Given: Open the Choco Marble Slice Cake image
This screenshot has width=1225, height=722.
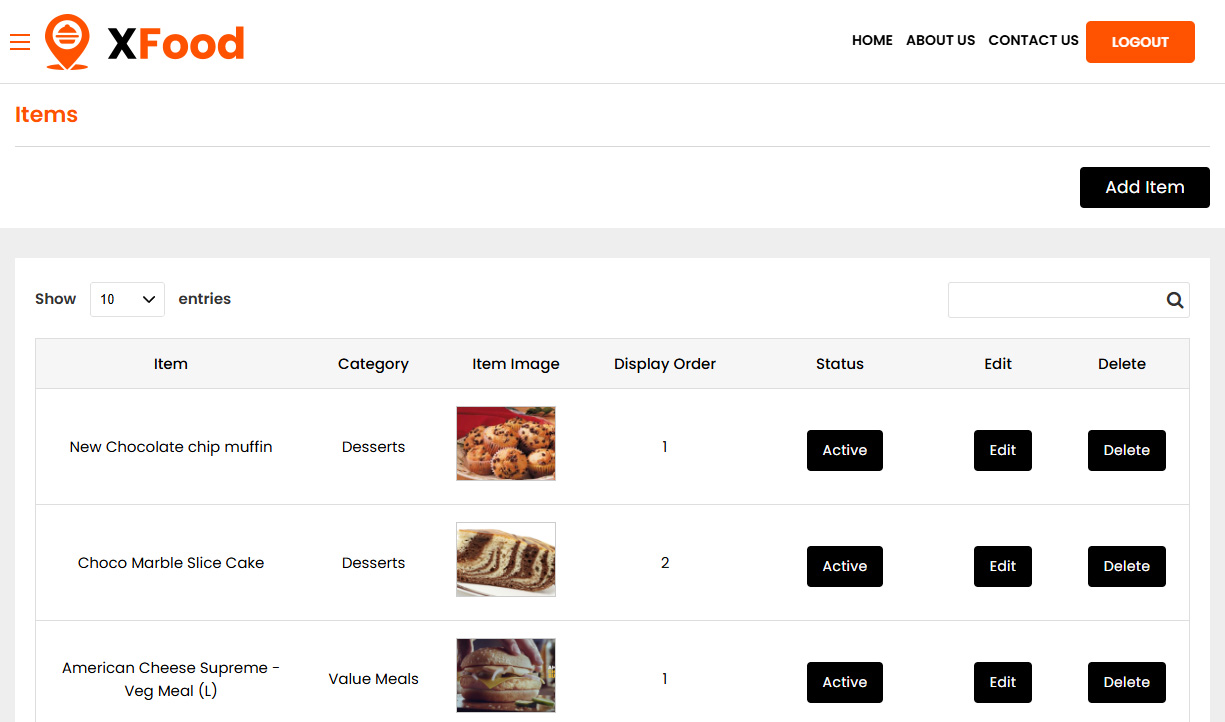Looking at the screenshot, I should tap(505, 559).
